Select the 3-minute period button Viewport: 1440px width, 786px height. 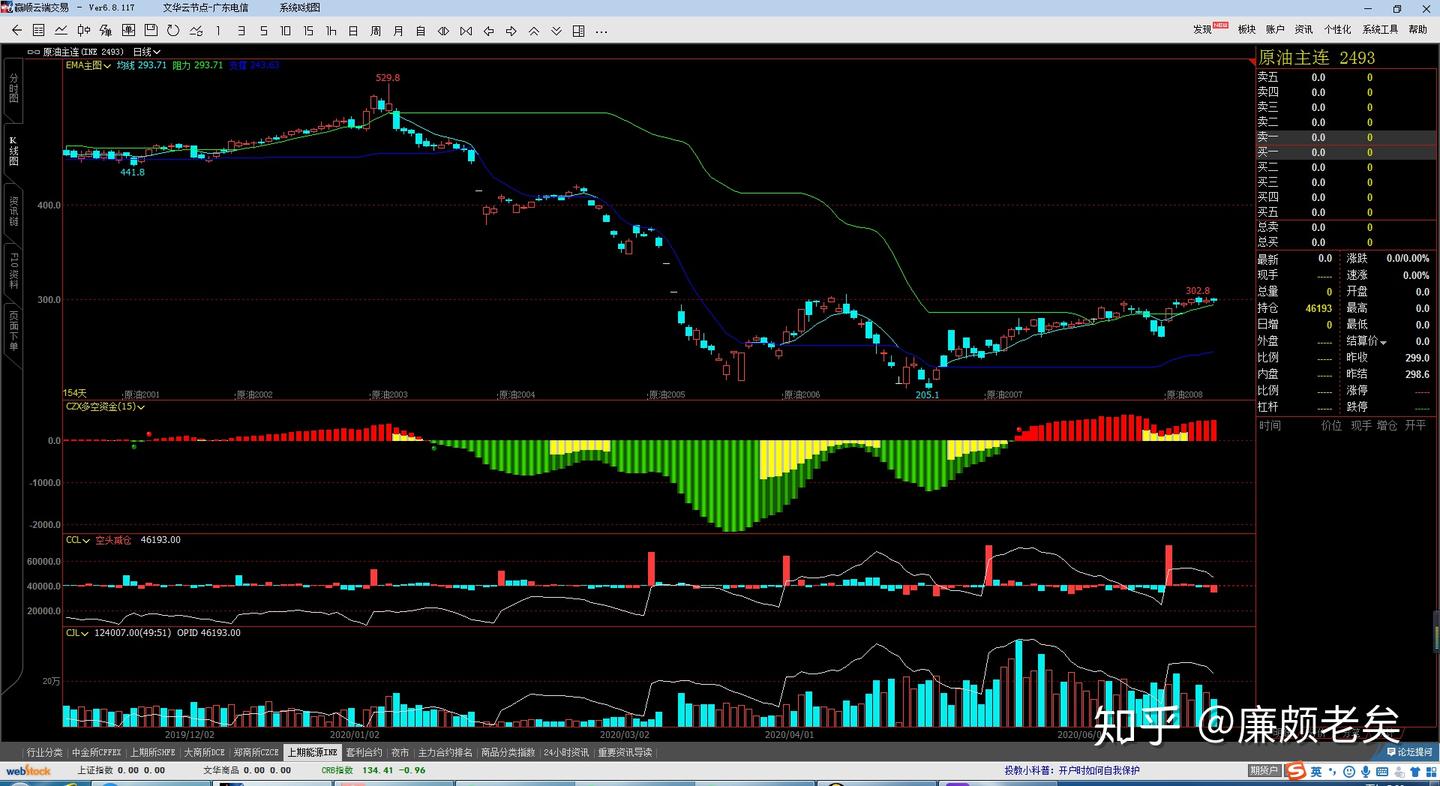tap(241, 31)
